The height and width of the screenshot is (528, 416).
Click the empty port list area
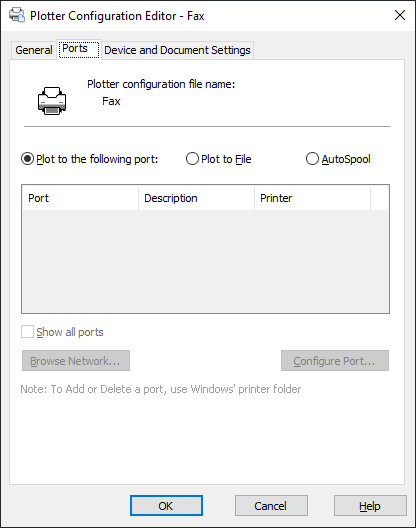tap(205, 261)
